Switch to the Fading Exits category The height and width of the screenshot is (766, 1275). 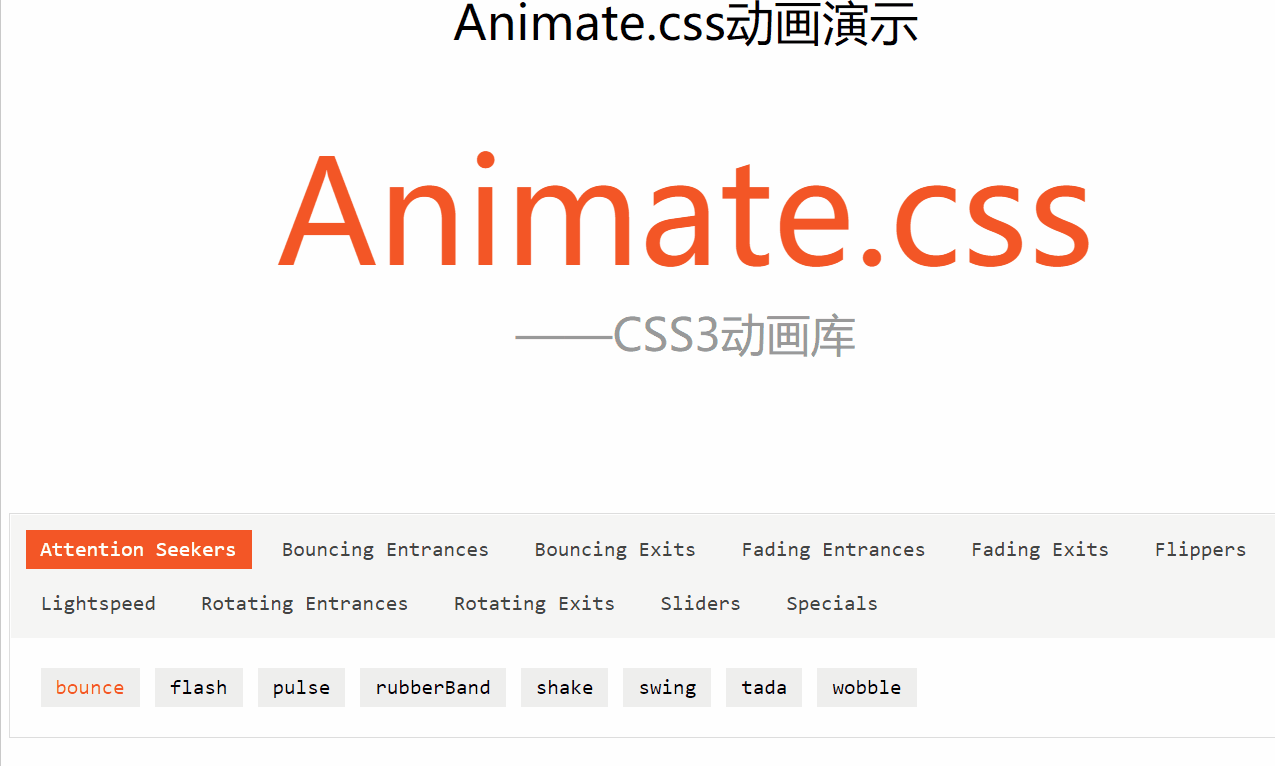pyautogui.click(x=1039, y=549)
